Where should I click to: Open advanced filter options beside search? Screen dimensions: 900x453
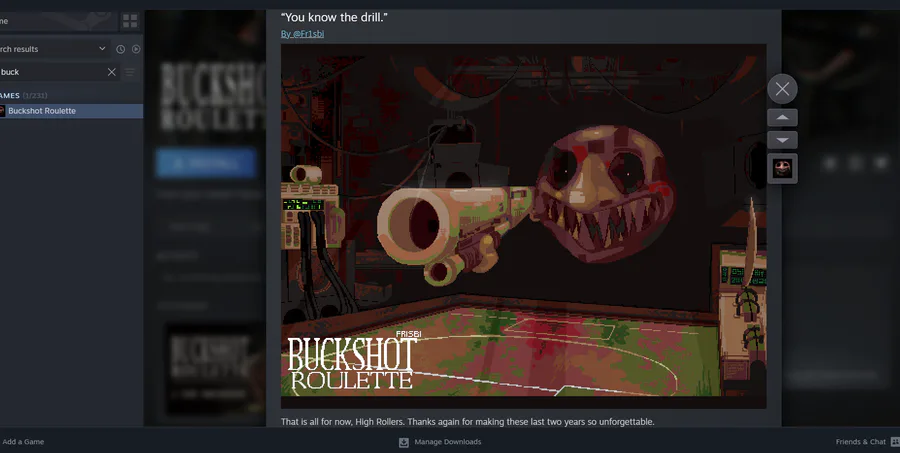pos(130,72)
